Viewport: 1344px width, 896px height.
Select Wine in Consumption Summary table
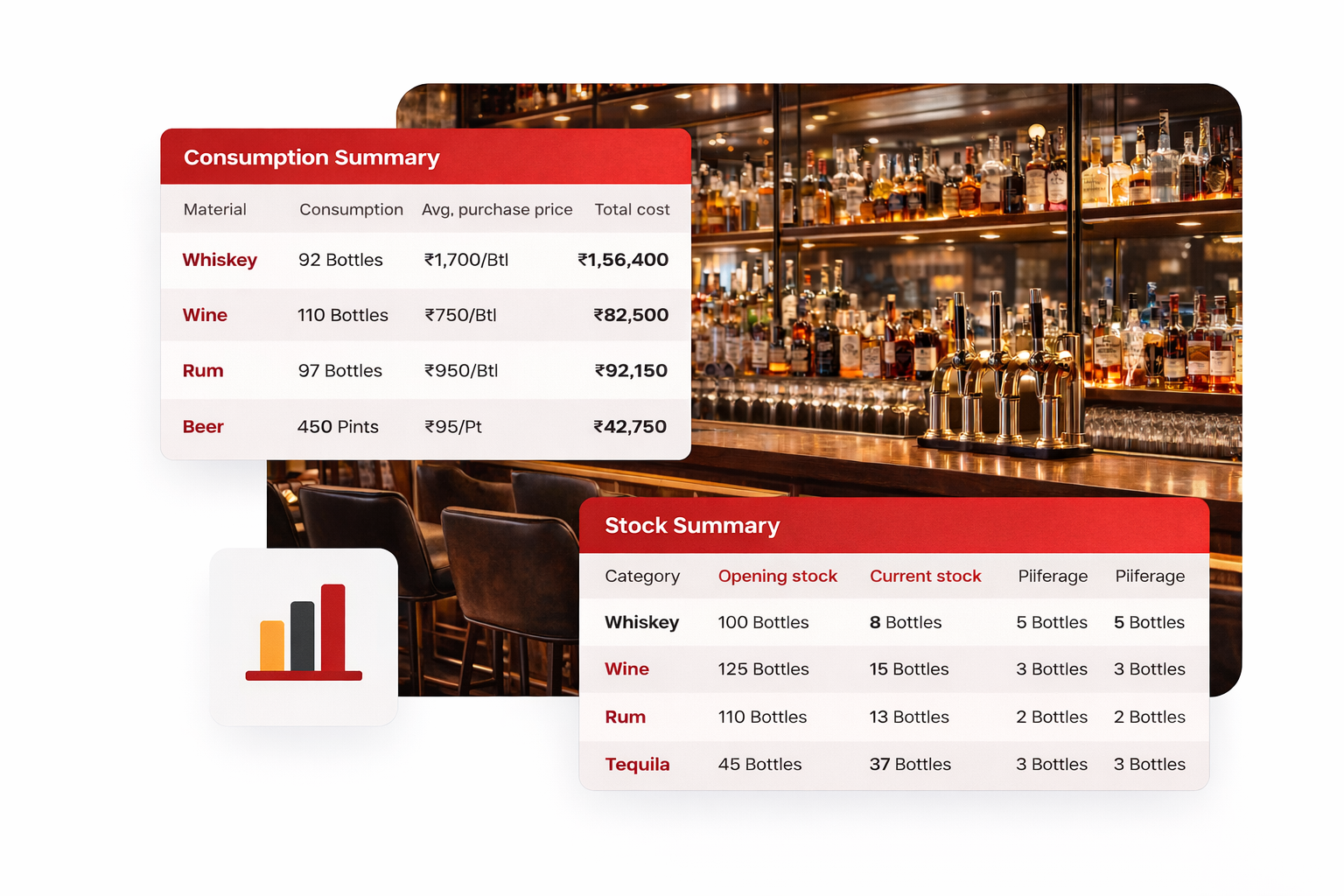pos(205,315)
